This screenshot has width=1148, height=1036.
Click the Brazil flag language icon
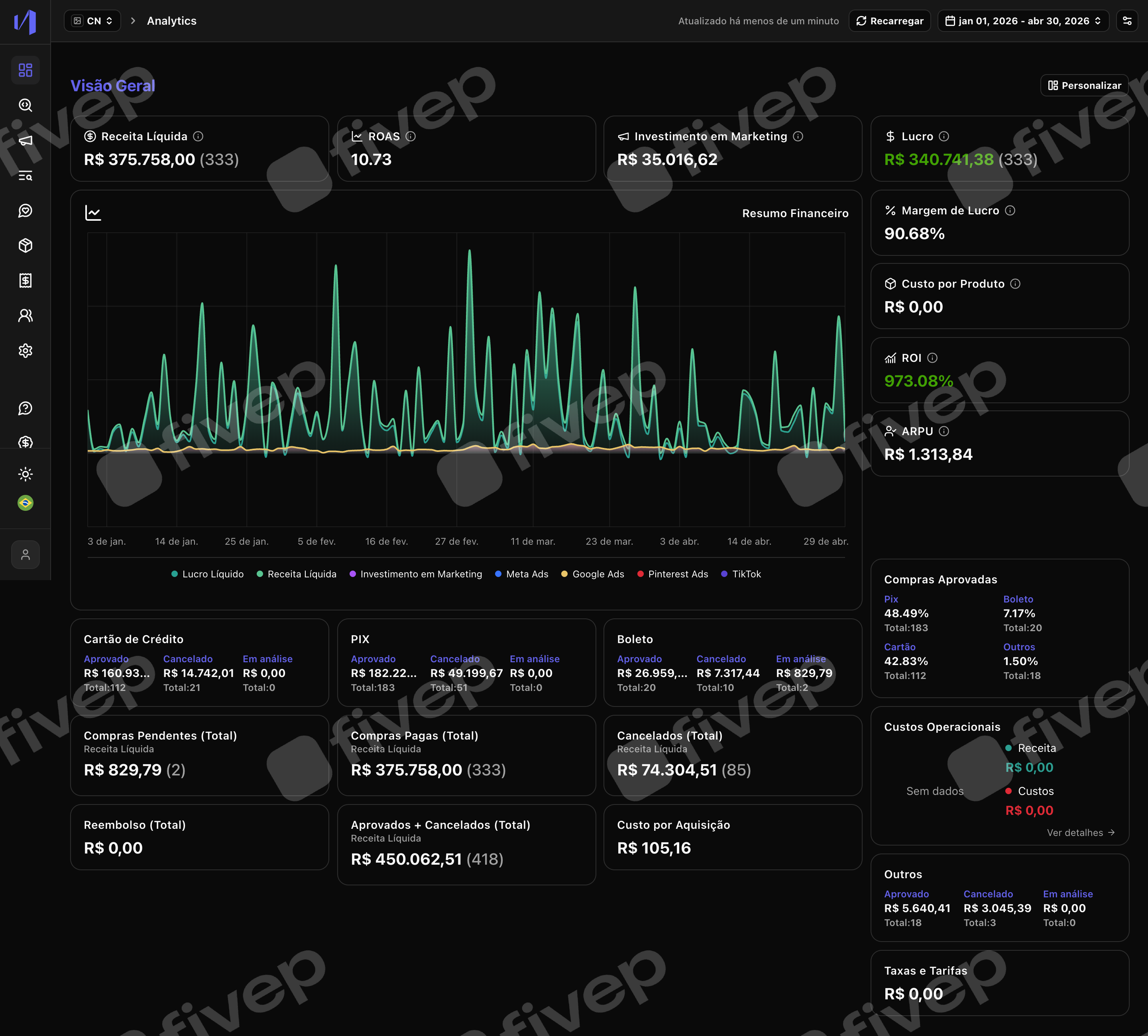coord(25,503)
